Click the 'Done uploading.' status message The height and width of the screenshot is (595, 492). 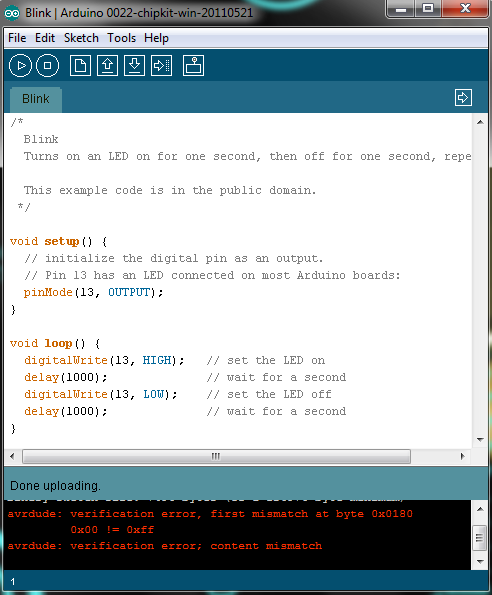55,486
